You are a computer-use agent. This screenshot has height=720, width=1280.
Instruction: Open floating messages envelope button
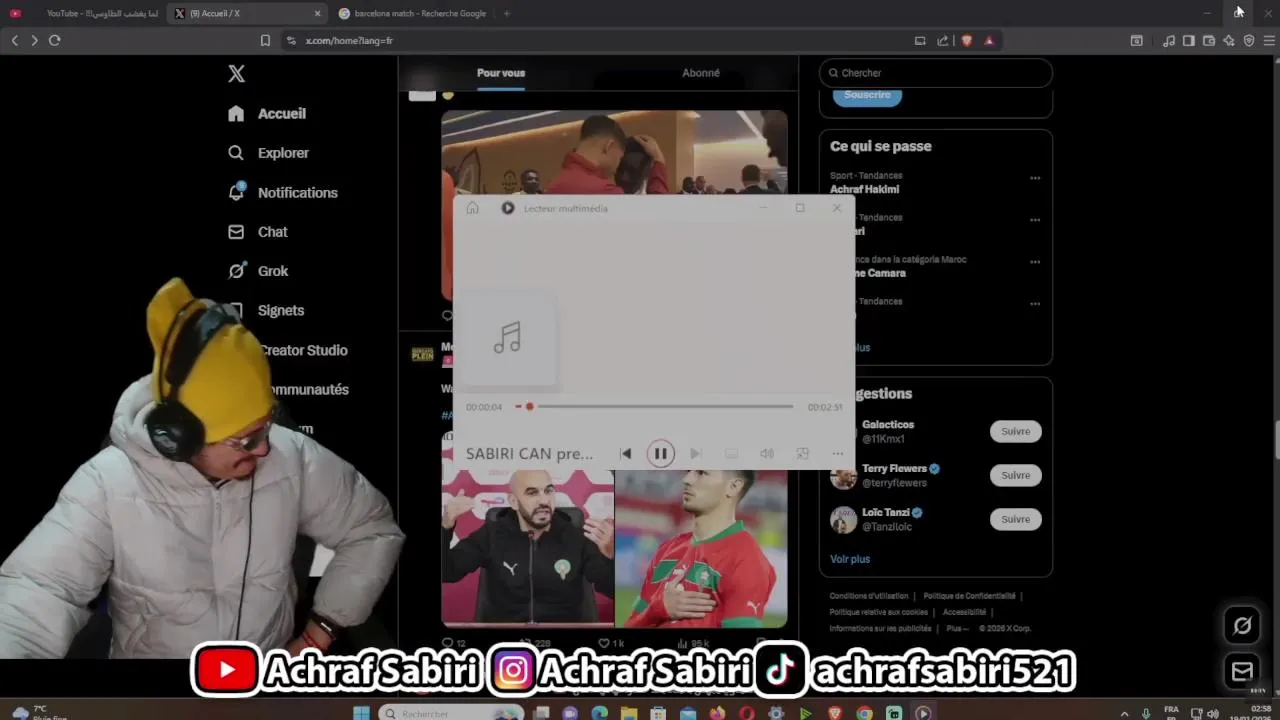point(1242,671)
